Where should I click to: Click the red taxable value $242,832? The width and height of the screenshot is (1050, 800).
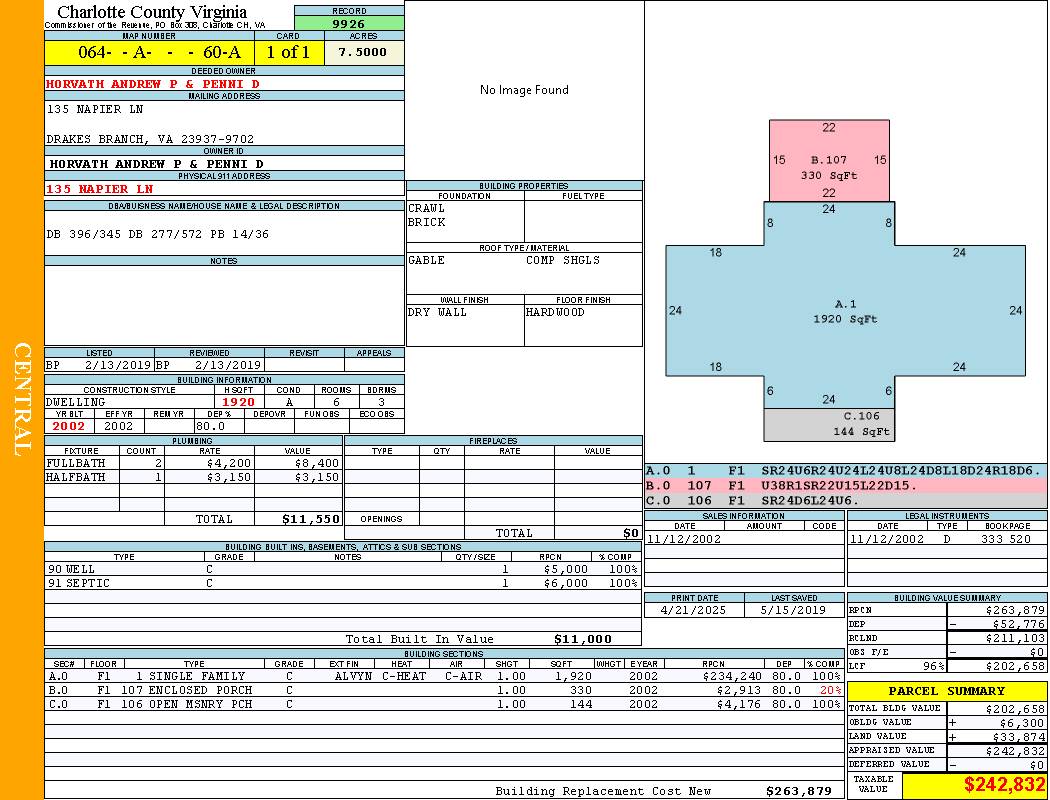[x=1004, y=784]
